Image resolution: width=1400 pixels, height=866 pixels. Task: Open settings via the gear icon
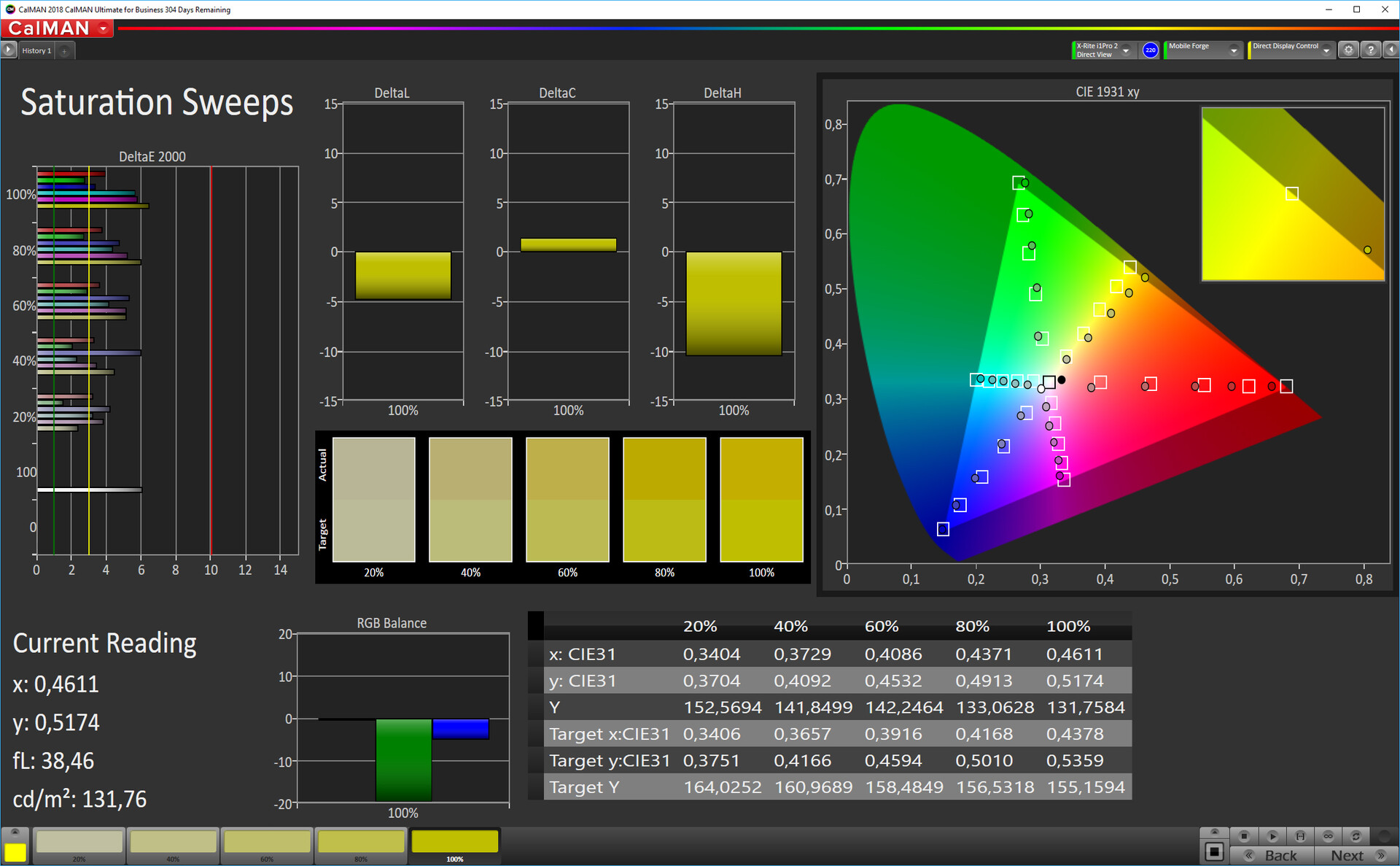coord(1348,50)
